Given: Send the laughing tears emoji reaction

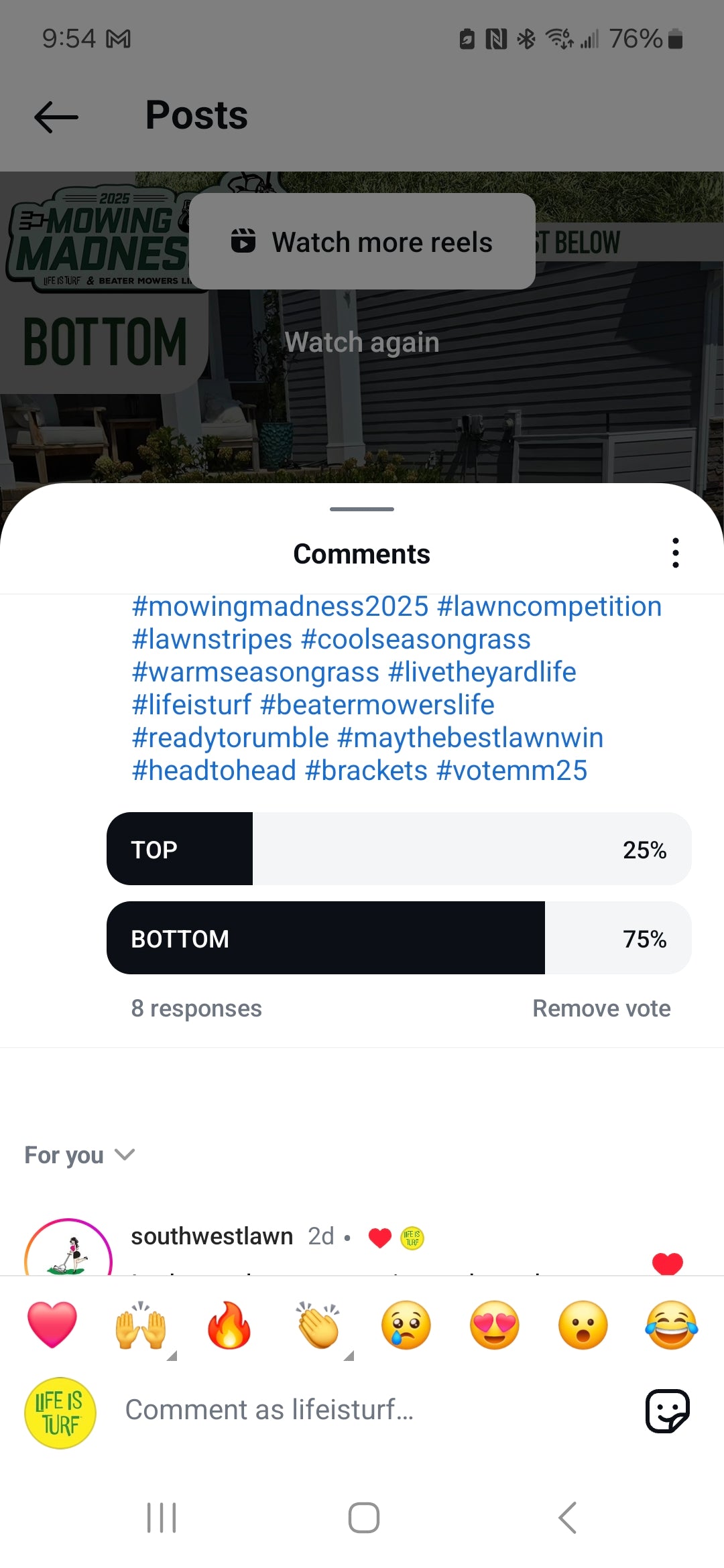Looking at the screenshot, I should tap(671, 1325).
